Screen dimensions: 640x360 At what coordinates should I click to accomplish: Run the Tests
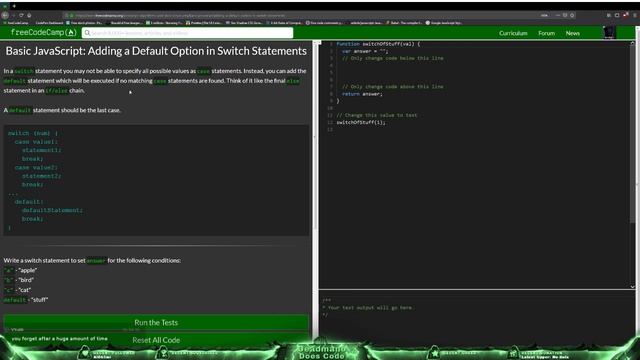tap(156, 322)
